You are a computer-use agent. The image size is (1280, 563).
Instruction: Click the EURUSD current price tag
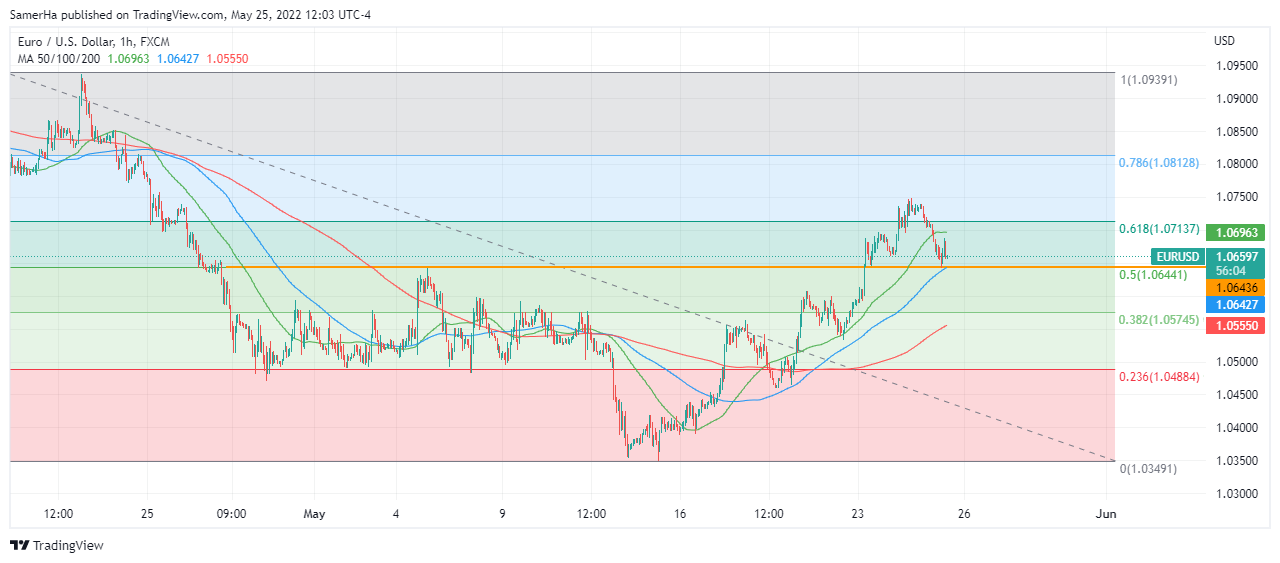pos(1177,256)
